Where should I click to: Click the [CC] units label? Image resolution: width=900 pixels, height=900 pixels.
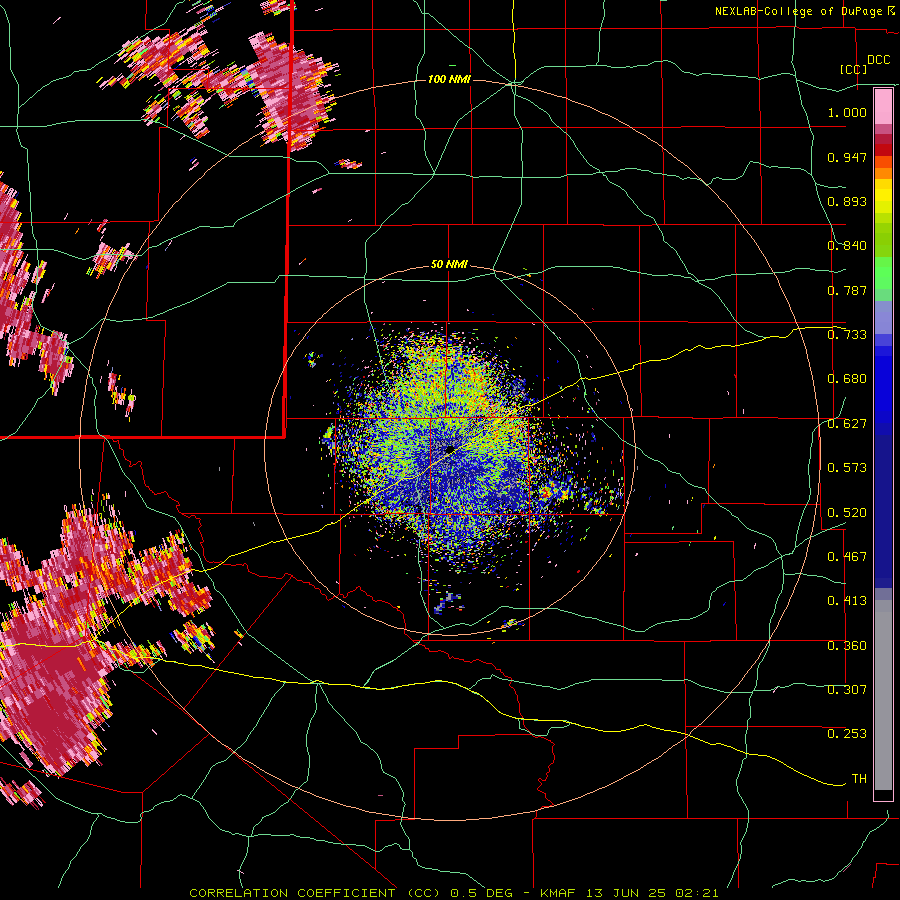tap(853, 69)
